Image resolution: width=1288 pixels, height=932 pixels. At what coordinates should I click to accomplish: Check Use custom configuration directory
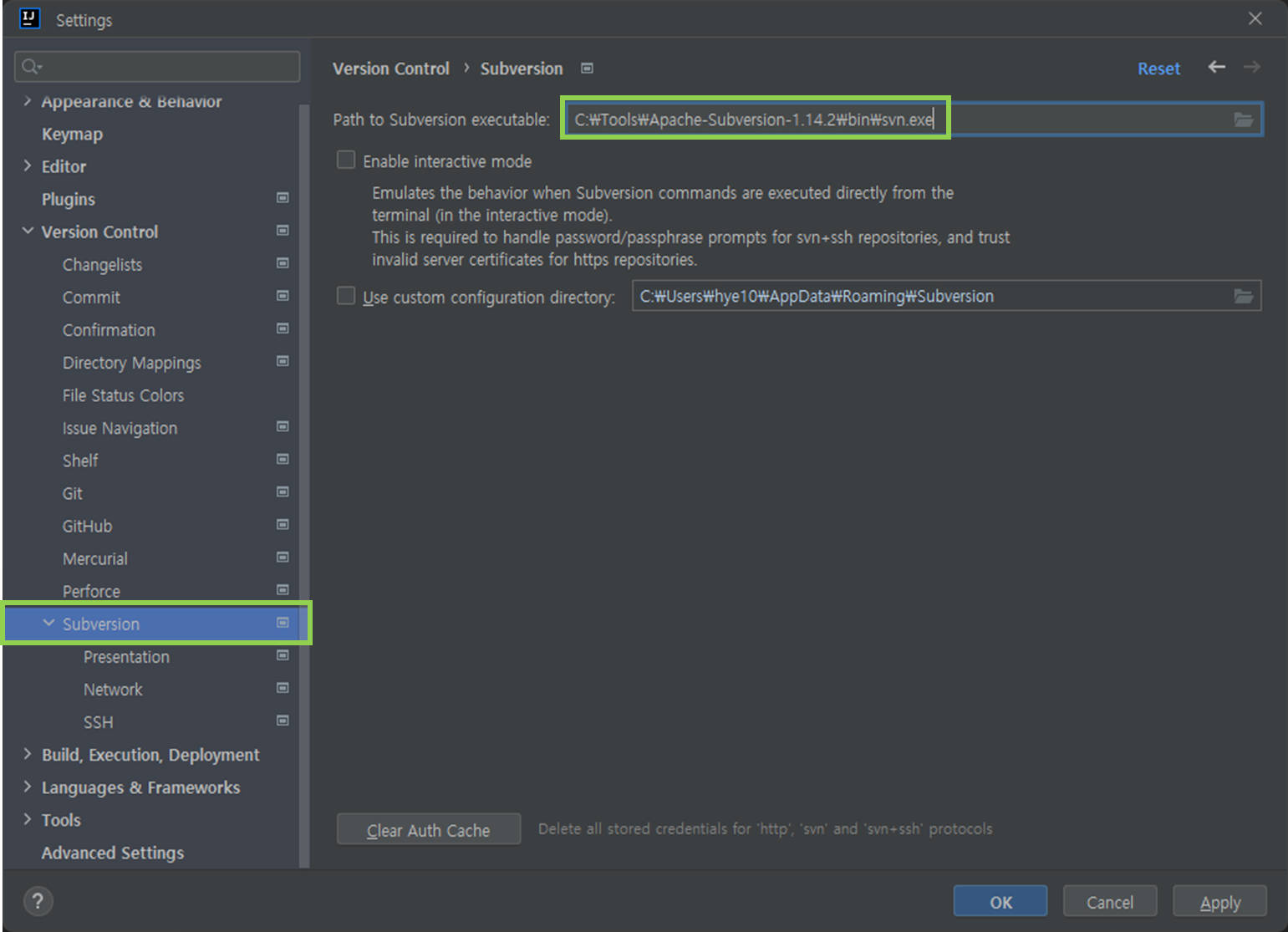tap(346, 296)
